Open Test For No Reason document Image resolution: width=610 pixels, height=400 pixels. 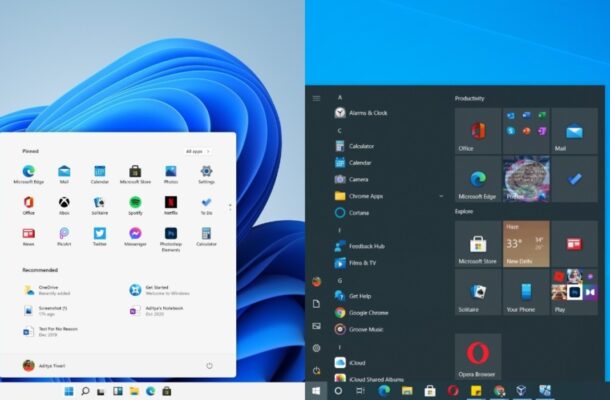point(50,331)
